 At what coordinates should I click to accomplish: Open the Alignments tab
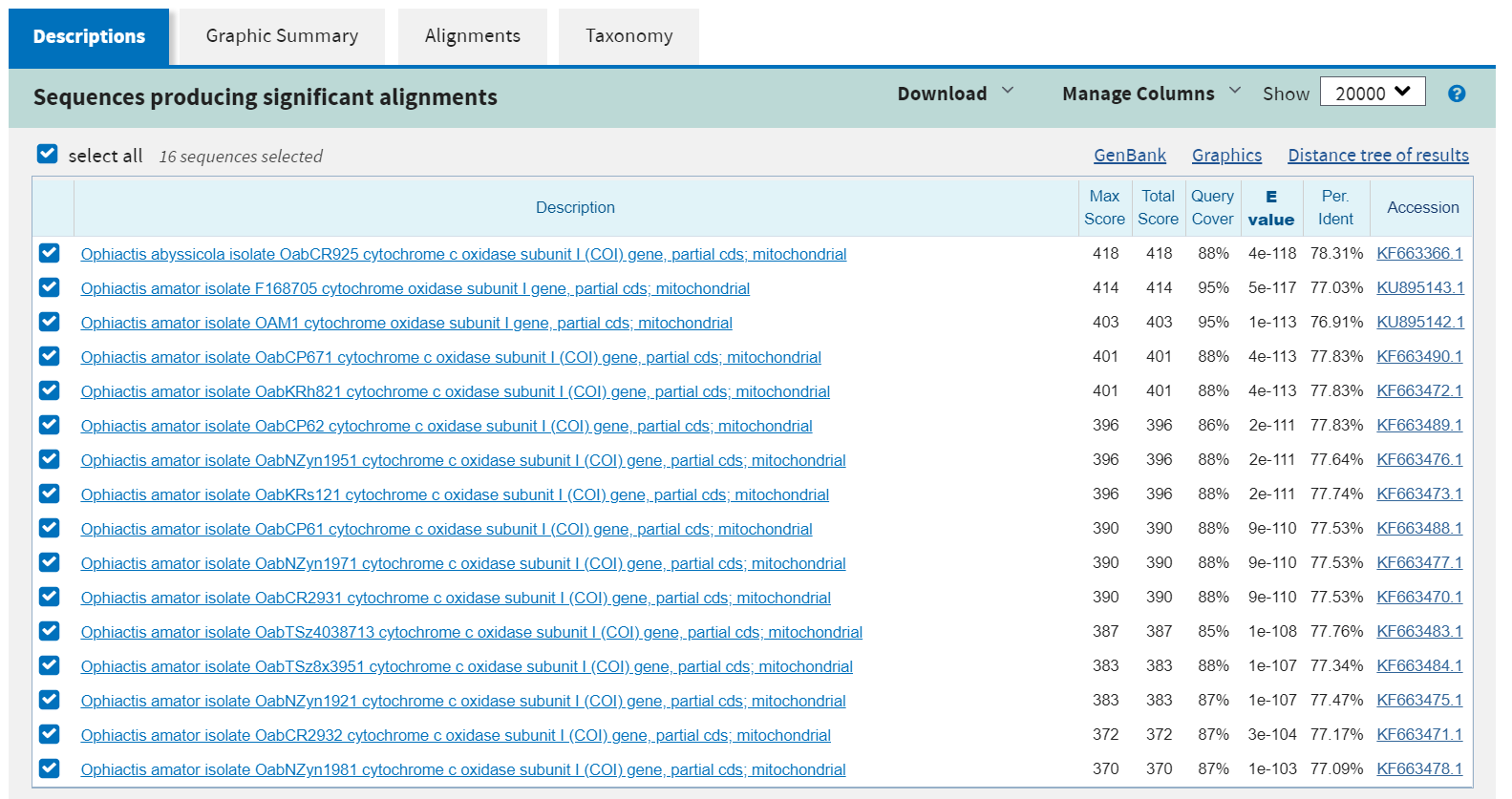473,36
